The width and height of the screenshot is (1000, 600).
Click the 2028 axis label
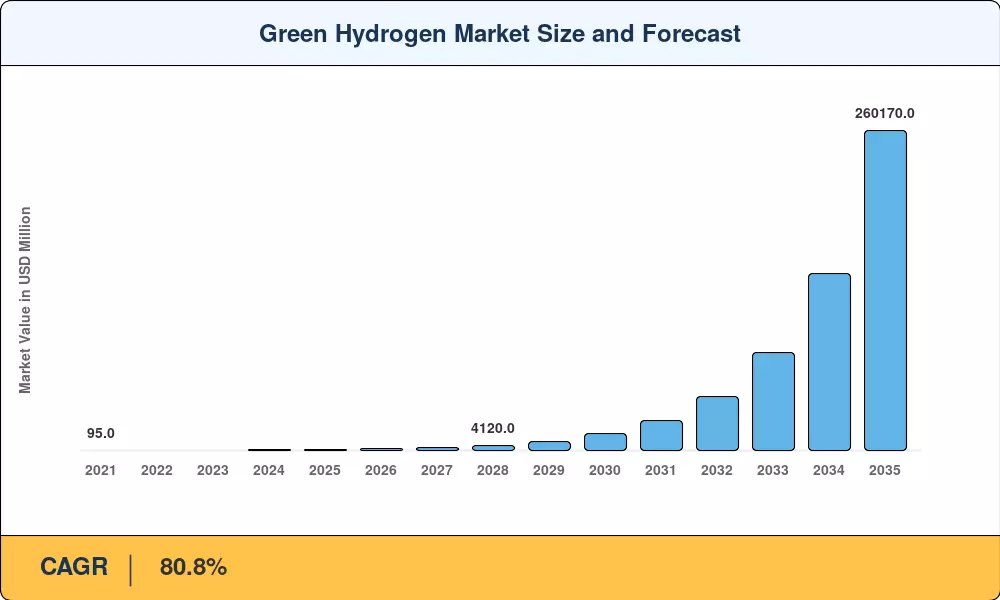point(493,471)
